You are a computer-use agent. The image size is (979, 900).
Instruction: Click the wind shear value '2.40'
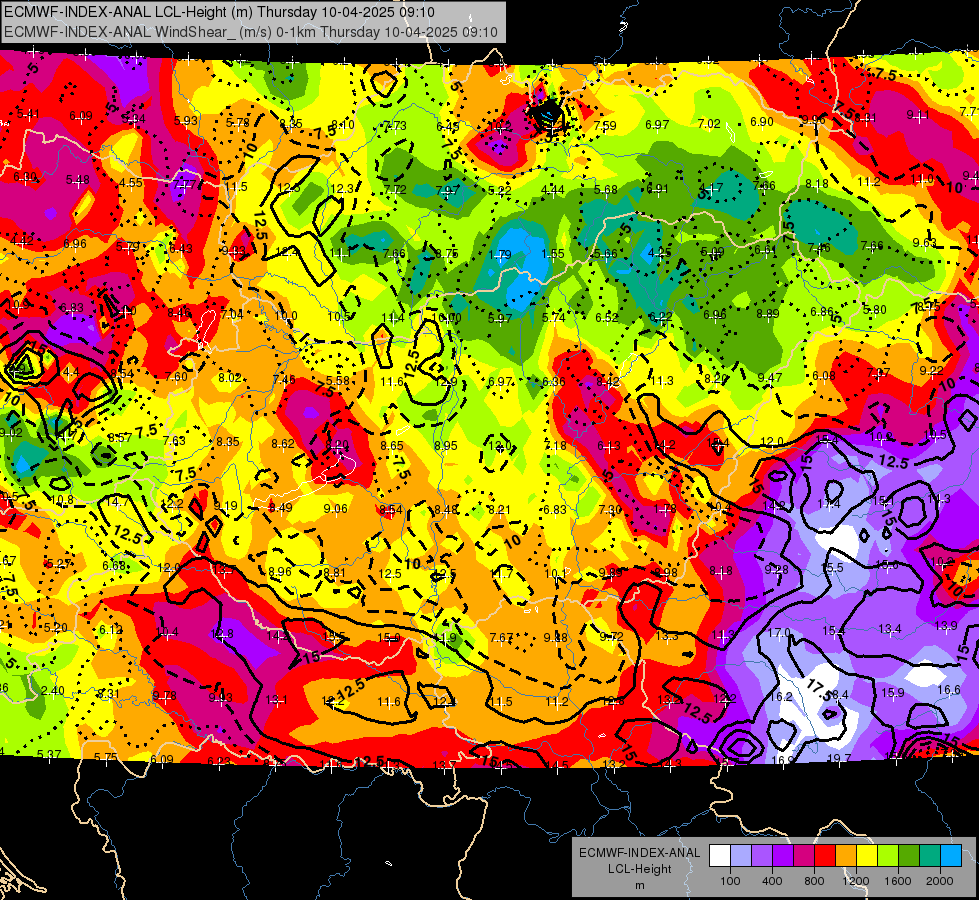point(53,691)
